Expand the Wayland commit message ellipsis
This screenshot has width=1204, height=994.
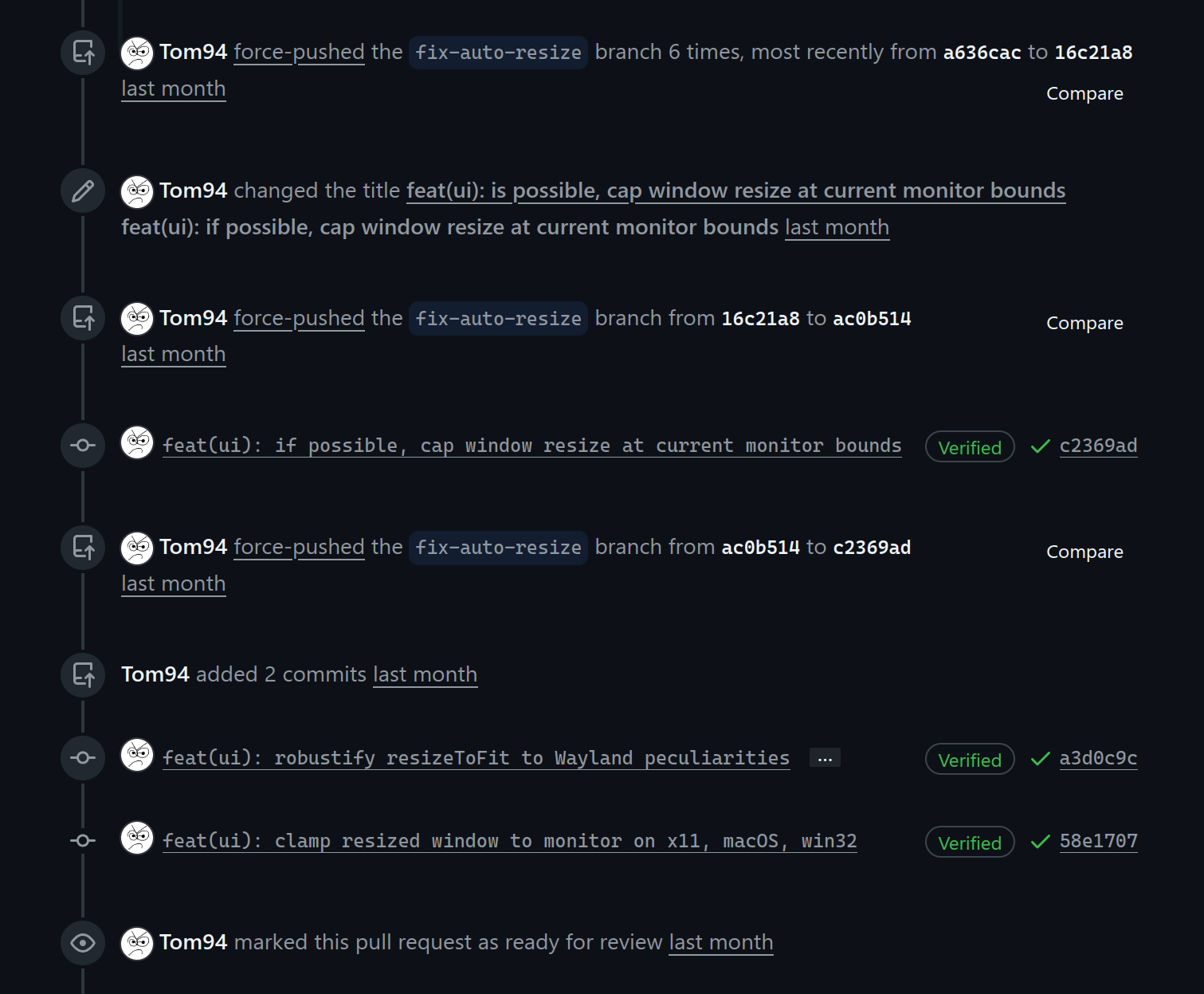tap(824, 758)
